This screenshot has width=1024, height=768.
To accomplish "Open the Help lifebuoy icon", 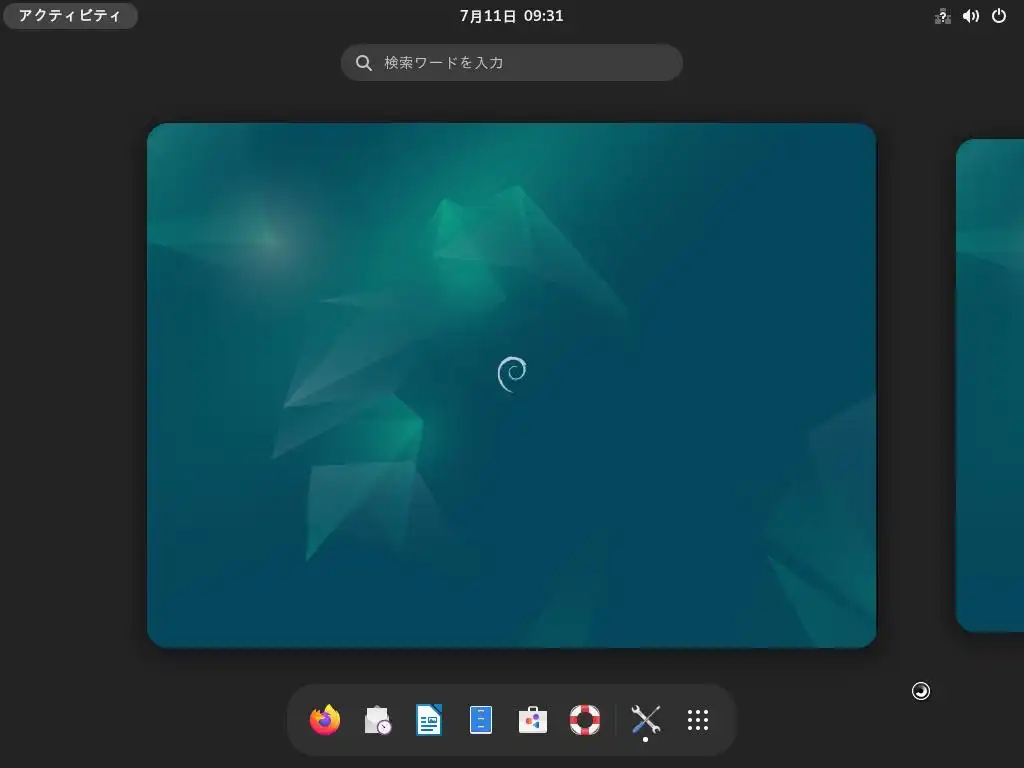I will point(584,720).
